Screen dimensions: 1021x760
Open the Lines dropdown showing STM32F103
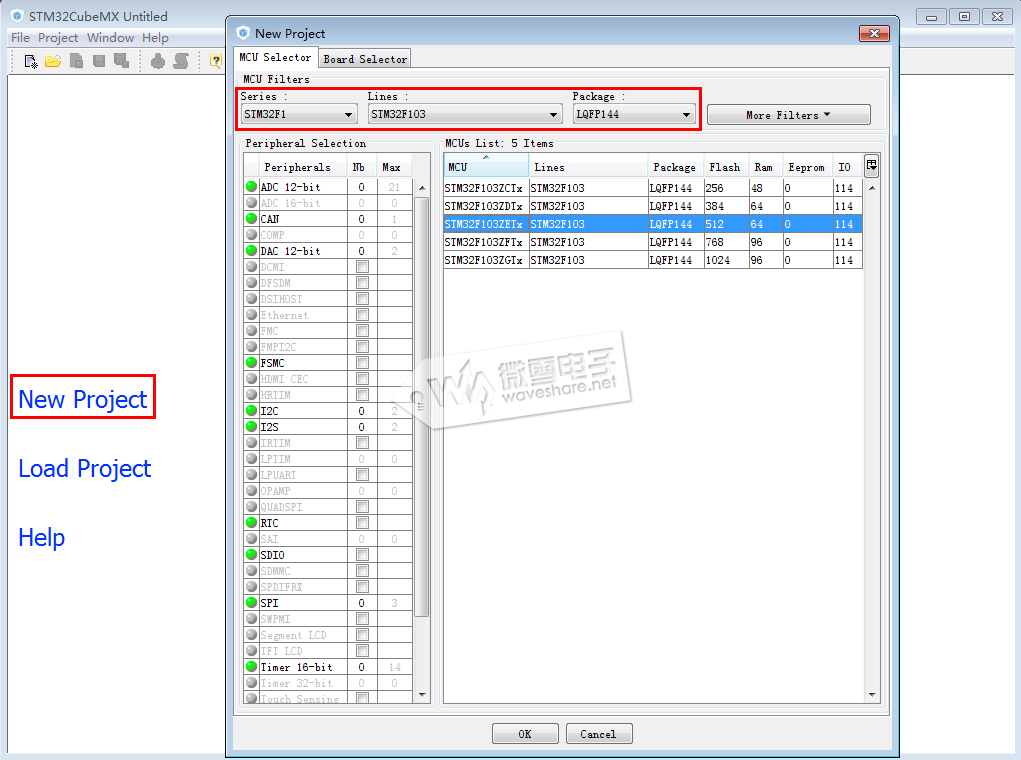pos(464,115)
